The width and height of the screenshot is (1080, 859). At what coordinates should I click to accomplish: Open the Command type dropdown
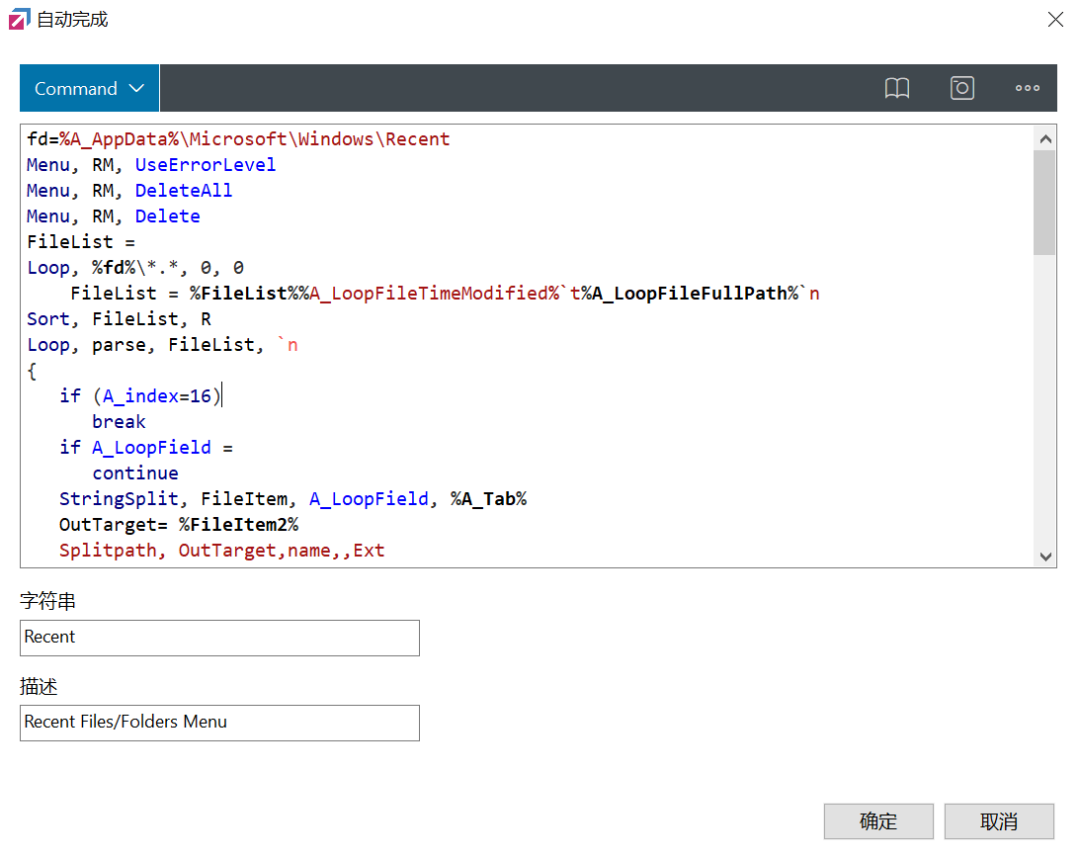pos(90,88)
